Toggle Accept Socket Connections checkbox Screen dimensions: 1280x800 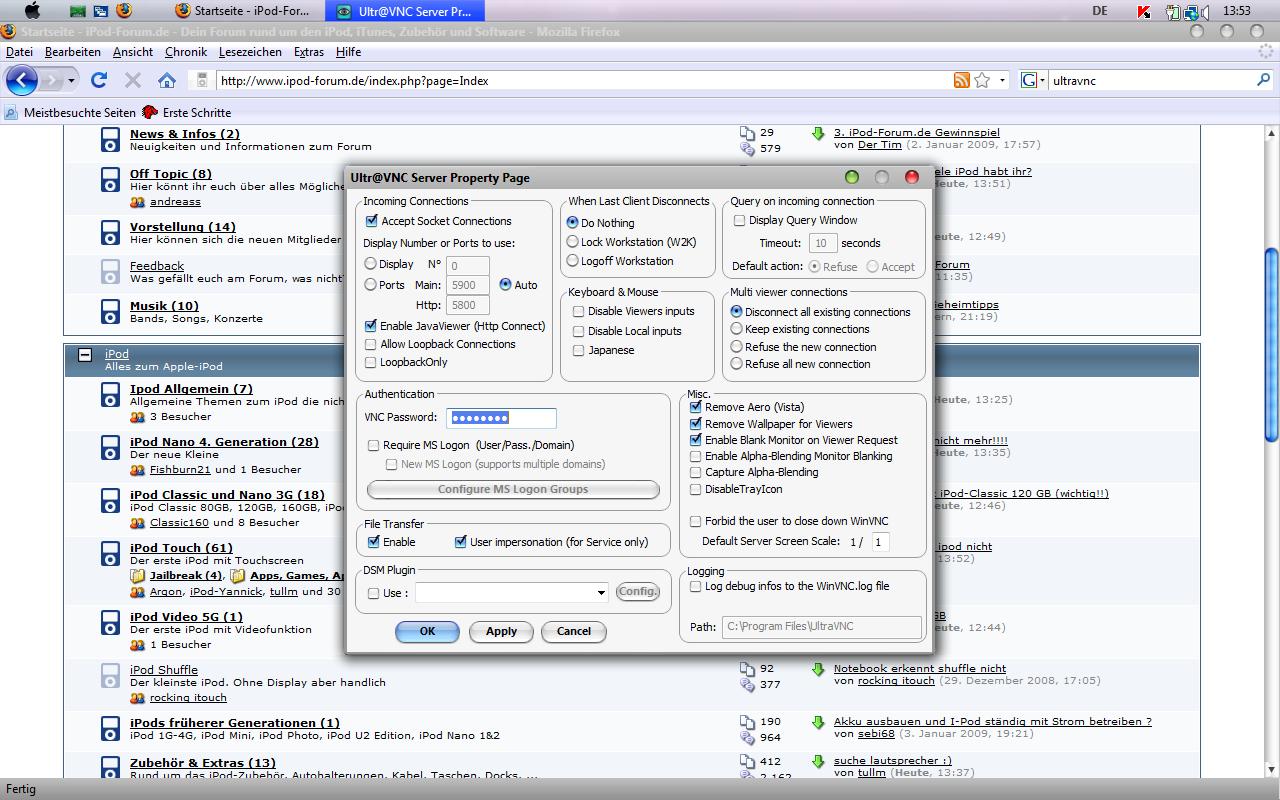[372, 221]
